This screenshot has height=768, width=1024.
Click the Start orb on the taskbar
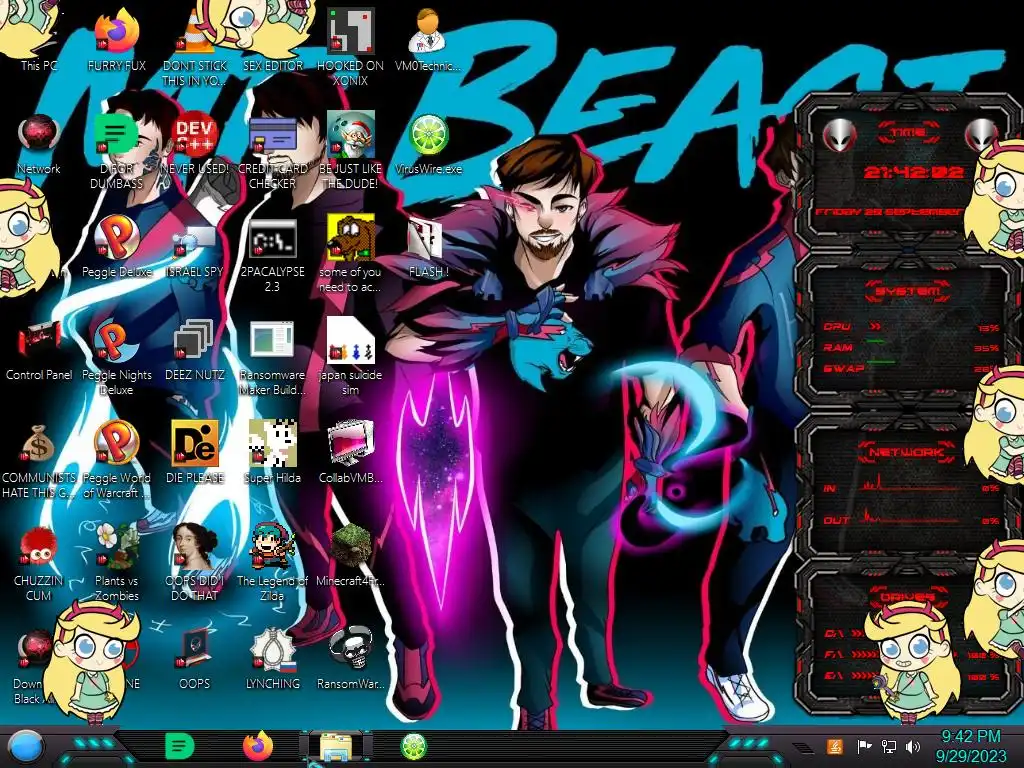26,746
